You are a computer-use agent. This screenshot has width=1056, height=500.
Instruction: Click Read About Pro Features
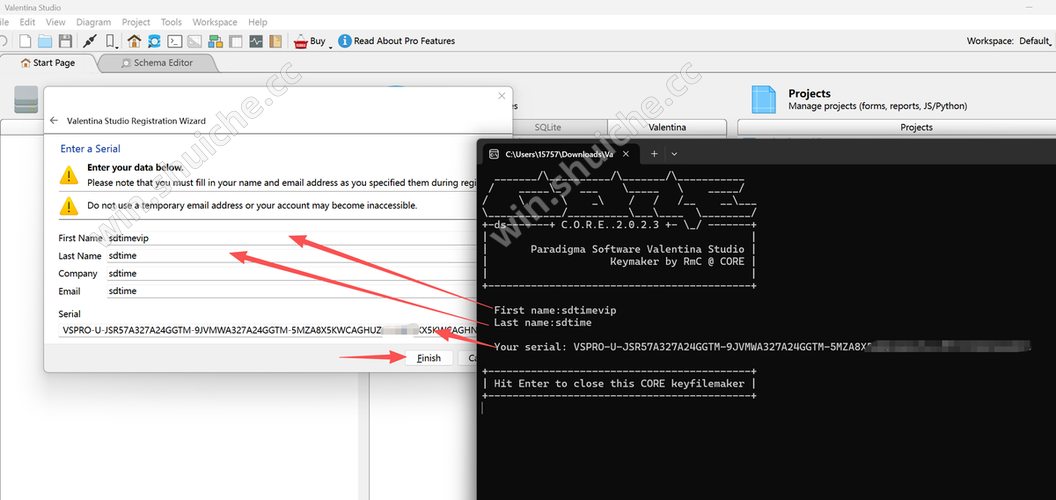[403, 41]
